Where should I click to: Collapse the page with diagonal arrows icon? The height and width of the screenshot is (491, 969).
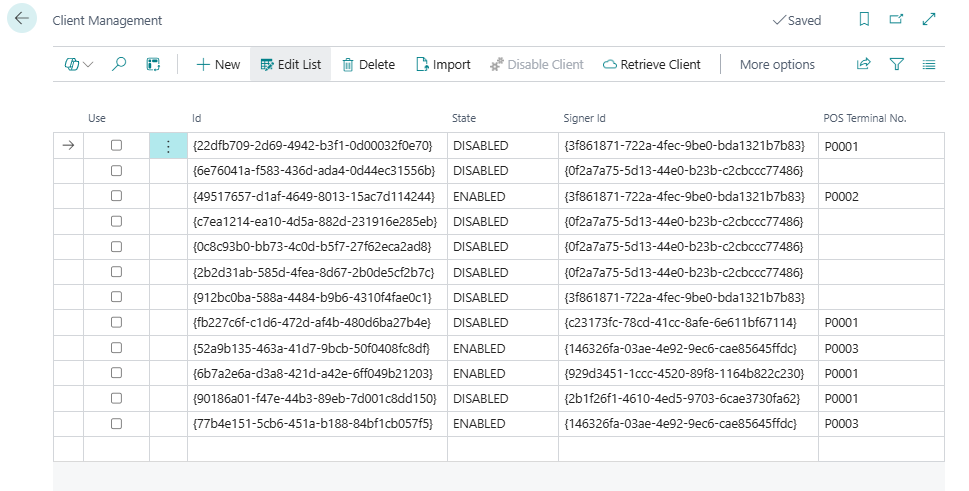[929, 20]
